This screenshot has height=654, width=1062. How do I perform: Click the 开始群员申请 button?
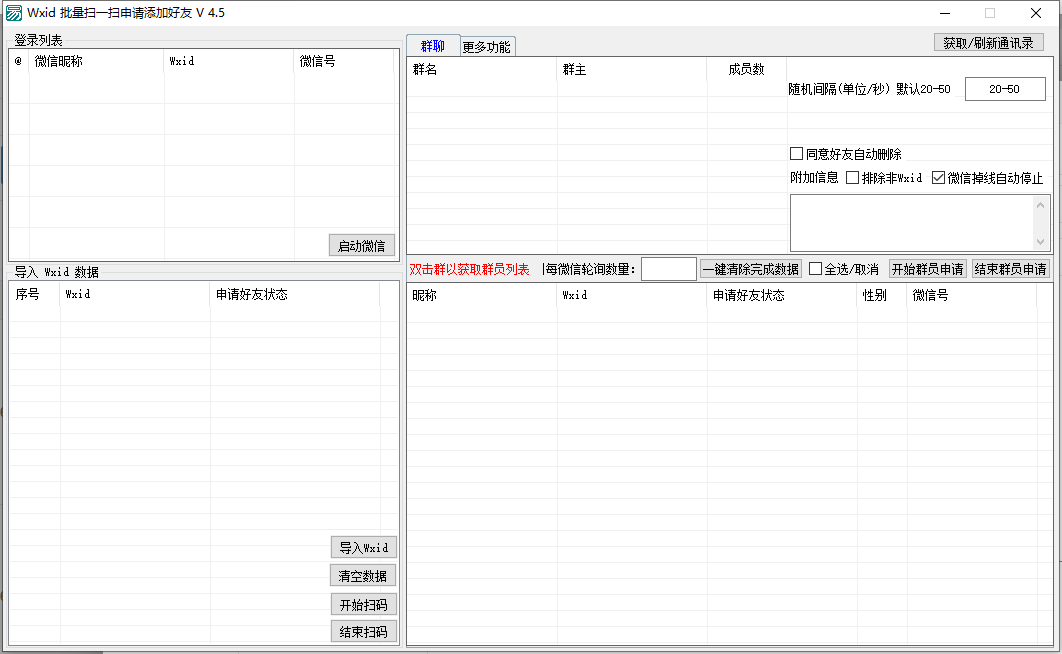point(927,269)
